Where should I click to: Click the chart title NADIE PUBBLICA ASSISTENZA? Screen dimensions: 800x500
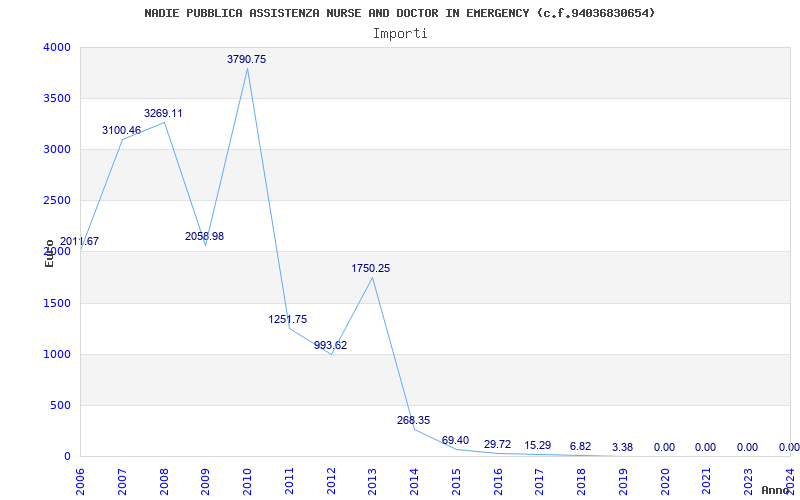tap(400, 13)
